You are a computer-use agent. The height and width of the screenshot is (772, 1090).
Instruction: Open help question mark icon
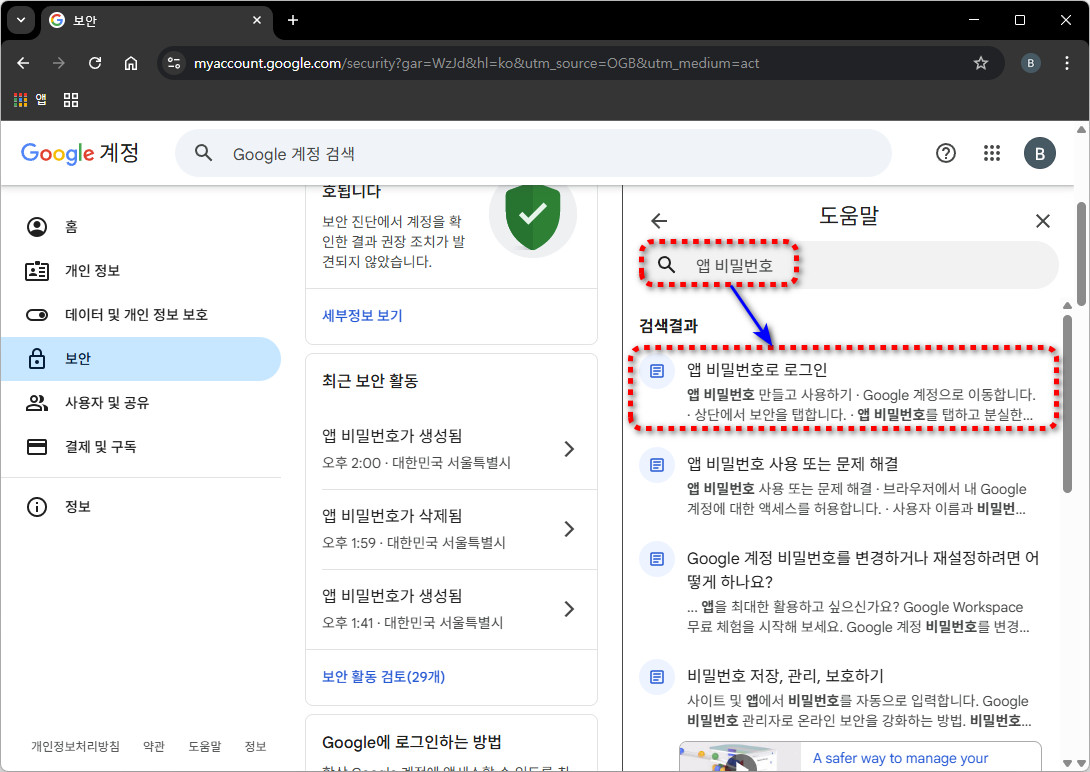(x=945, y=153)
